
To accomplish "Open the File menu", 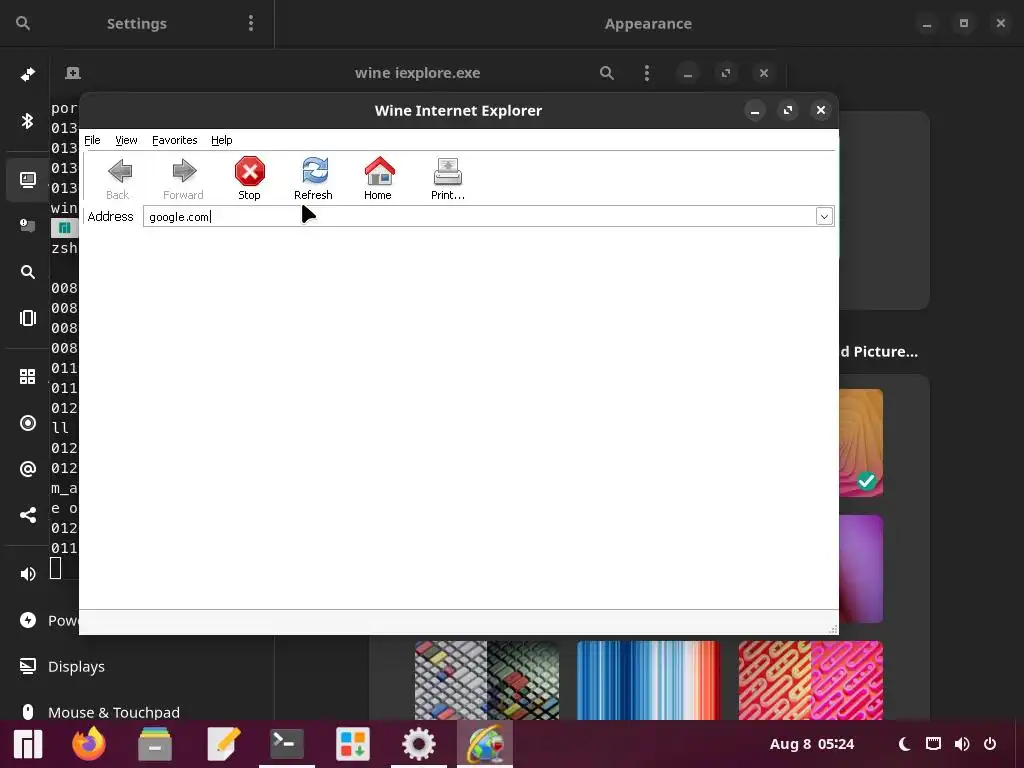I will tap(92, 140).
